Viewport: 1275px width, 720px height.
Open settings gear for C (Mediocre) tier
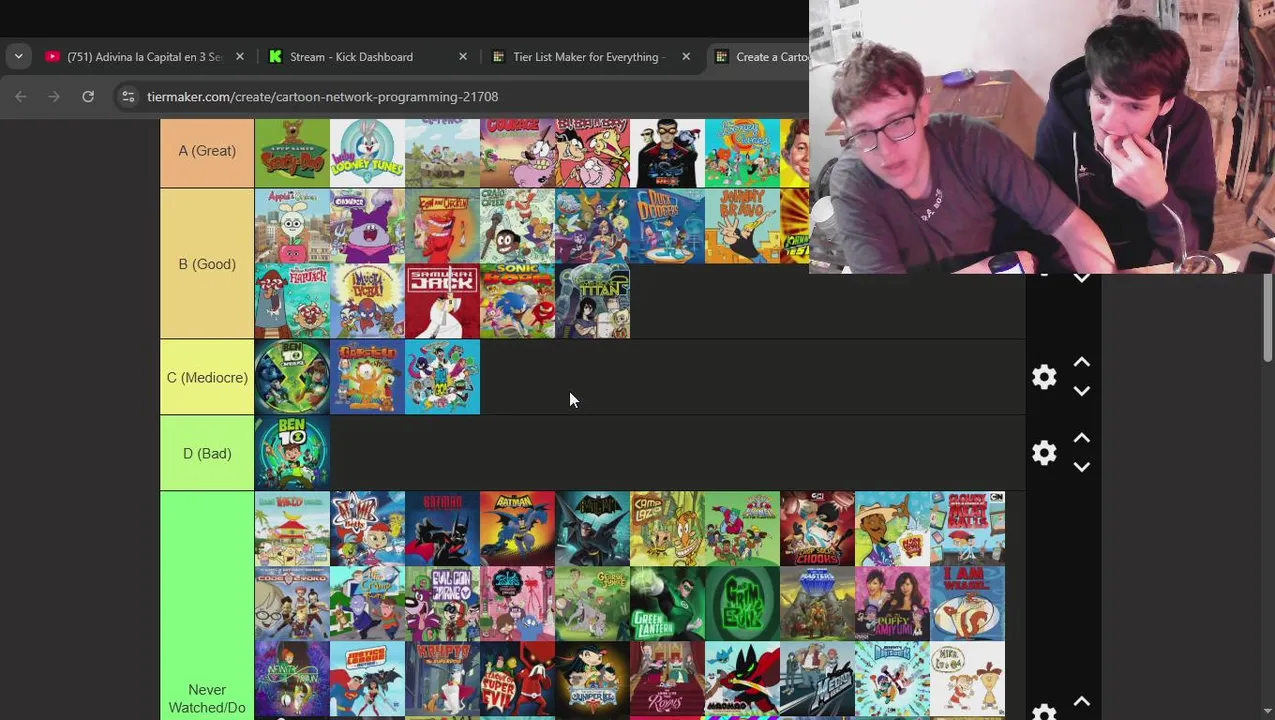click(x=1044, y=377)
